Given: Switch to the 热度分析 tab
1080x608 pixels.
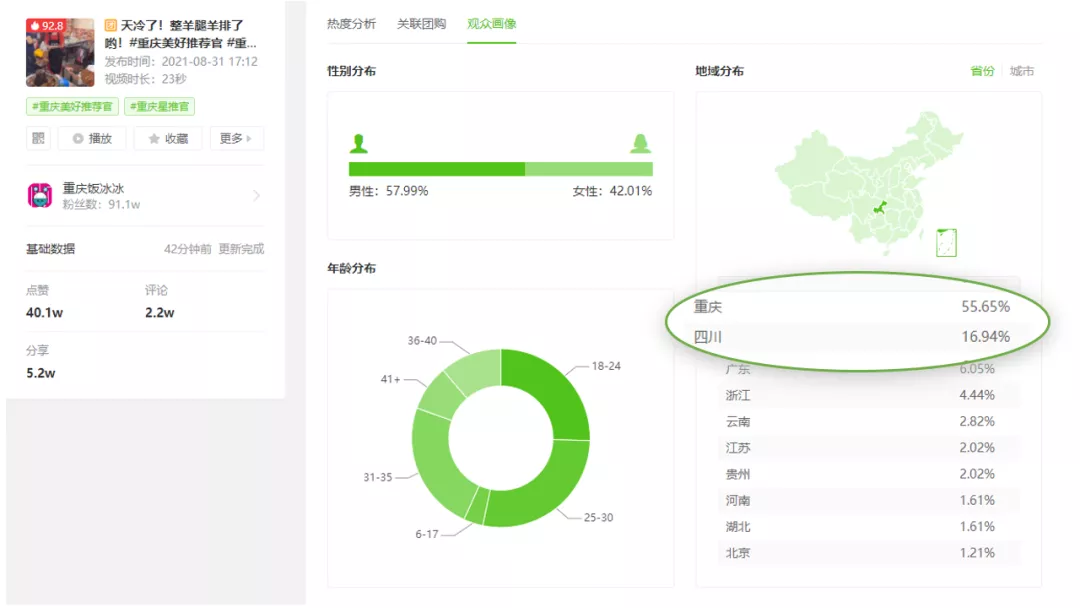Looking at the screenshot, I should click(353, 22).
